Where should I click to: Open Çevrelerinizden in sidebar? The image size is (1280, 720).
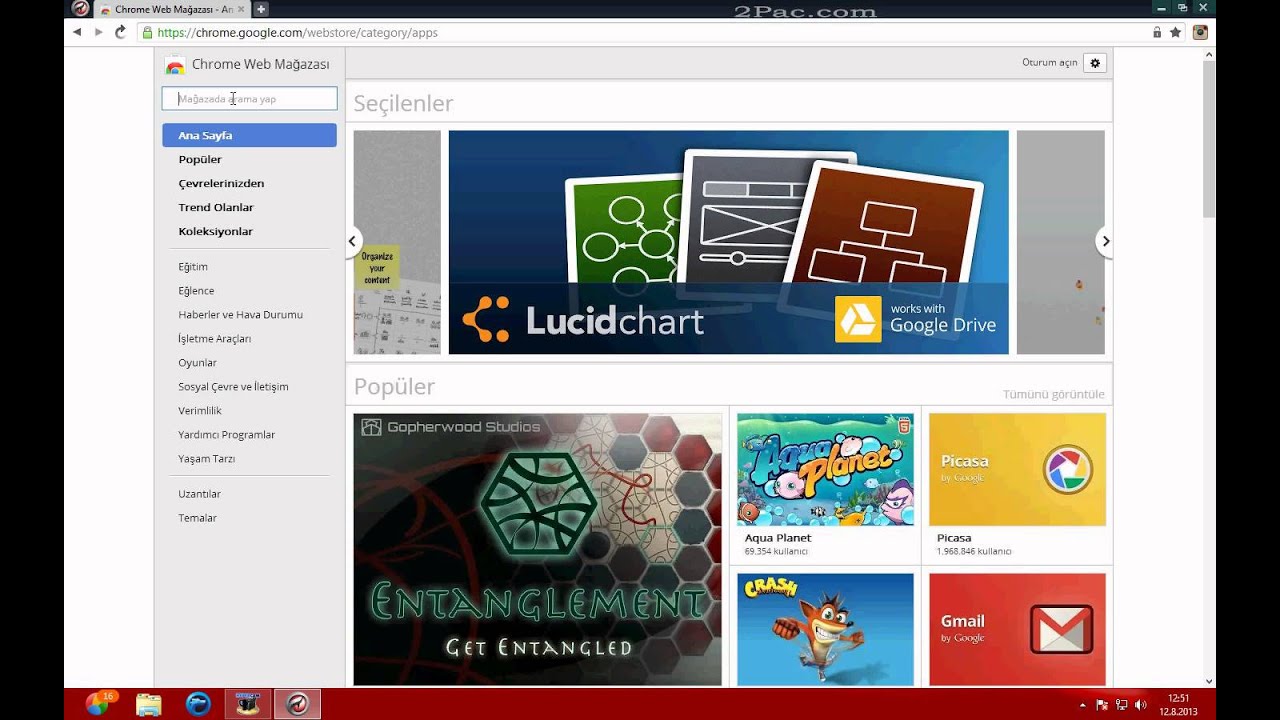pos(221,183)
